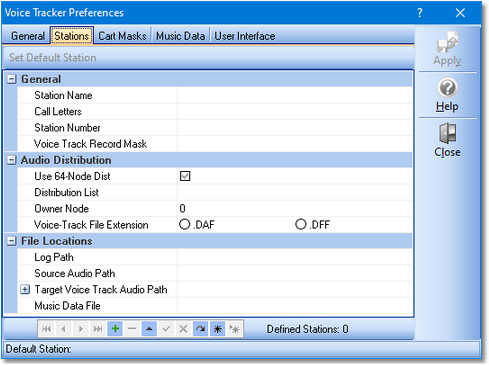489x366 pixels.
Task: Delete station using minus icon
Action: [x=132, y=329]
